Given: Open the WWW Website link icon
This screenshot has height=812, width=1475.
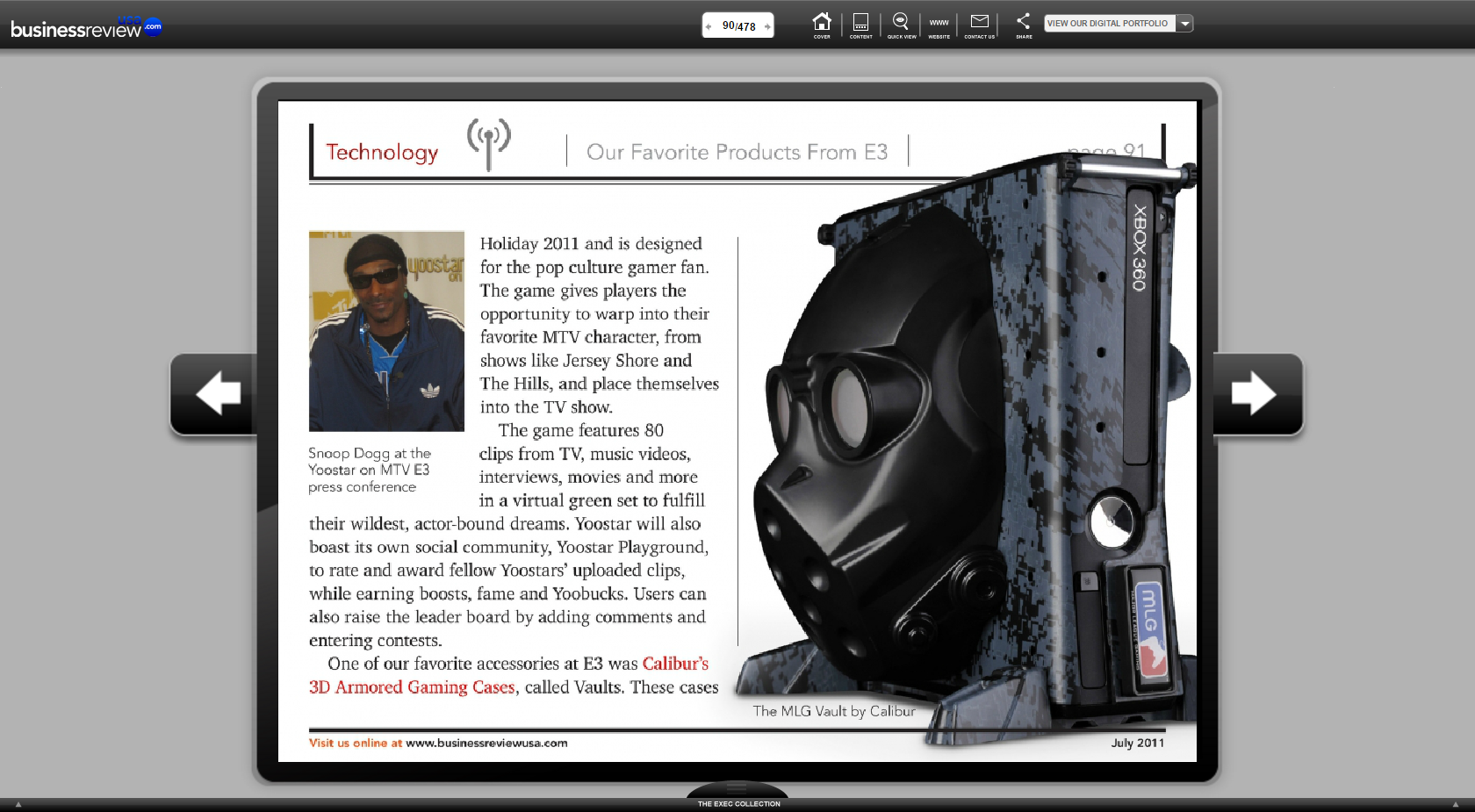Looking at the screenshot, I should [939, 24].
